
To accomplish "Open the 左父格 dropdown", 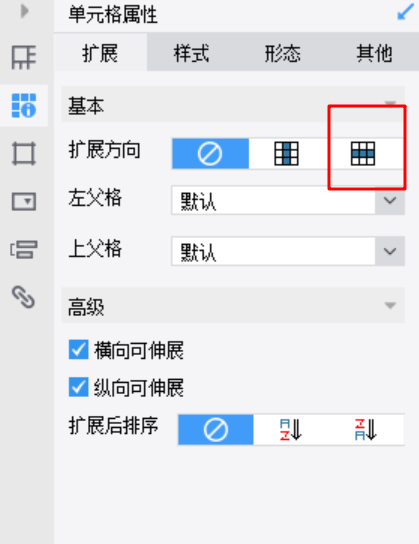I will point(288,200).
